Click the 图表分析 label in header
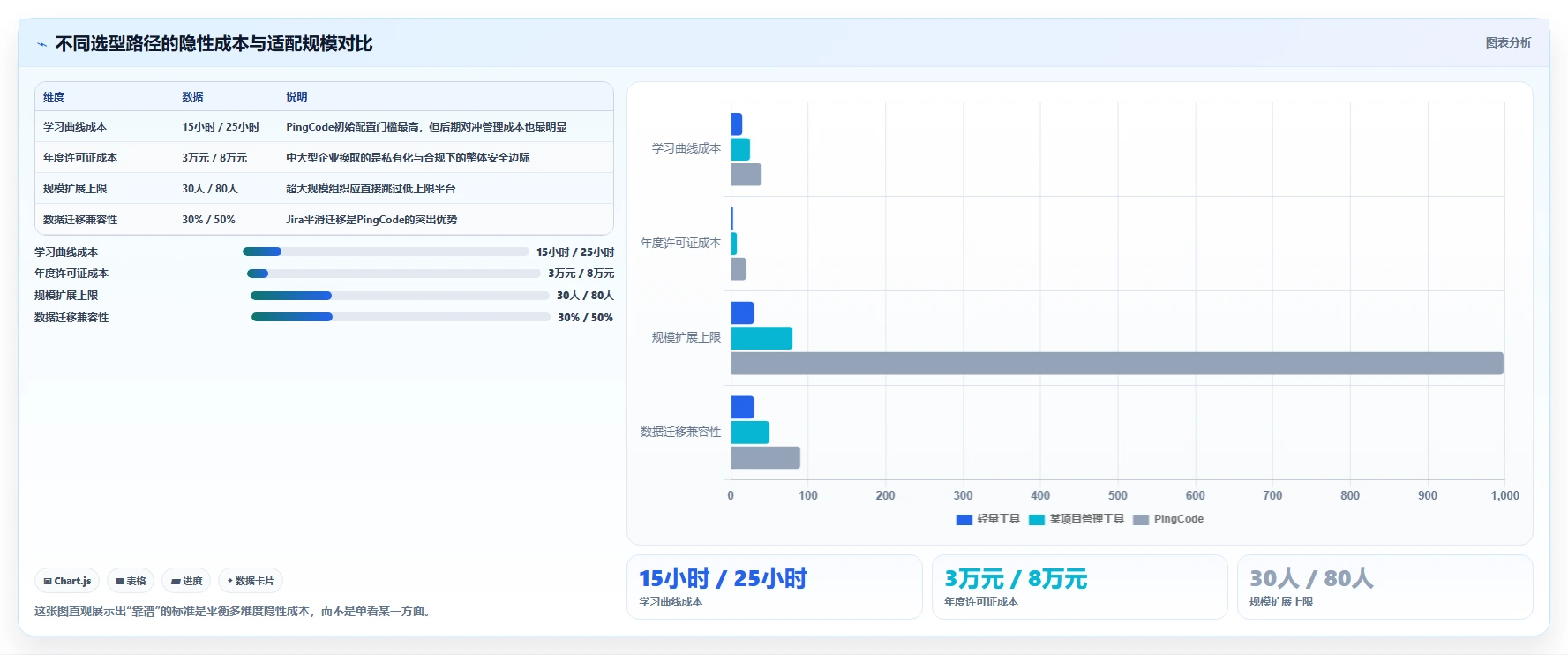 pyautogui.click(x=1508, y=42)
